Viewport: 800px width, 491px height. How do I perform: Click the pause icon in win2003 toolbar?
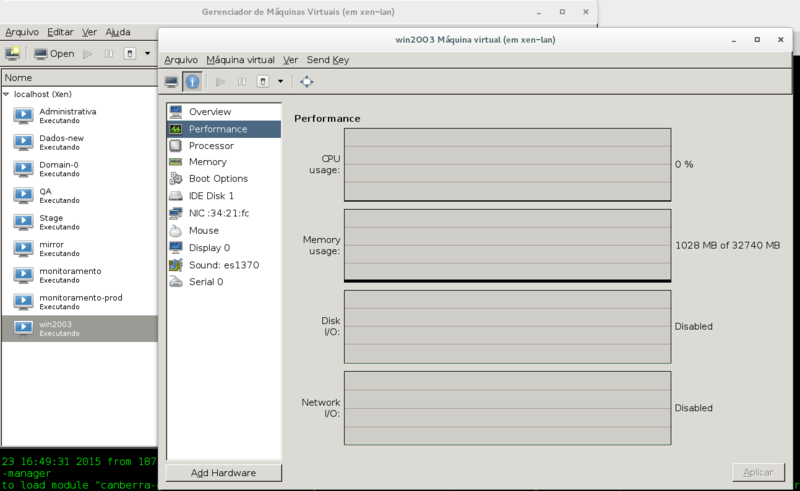(242, 82)
